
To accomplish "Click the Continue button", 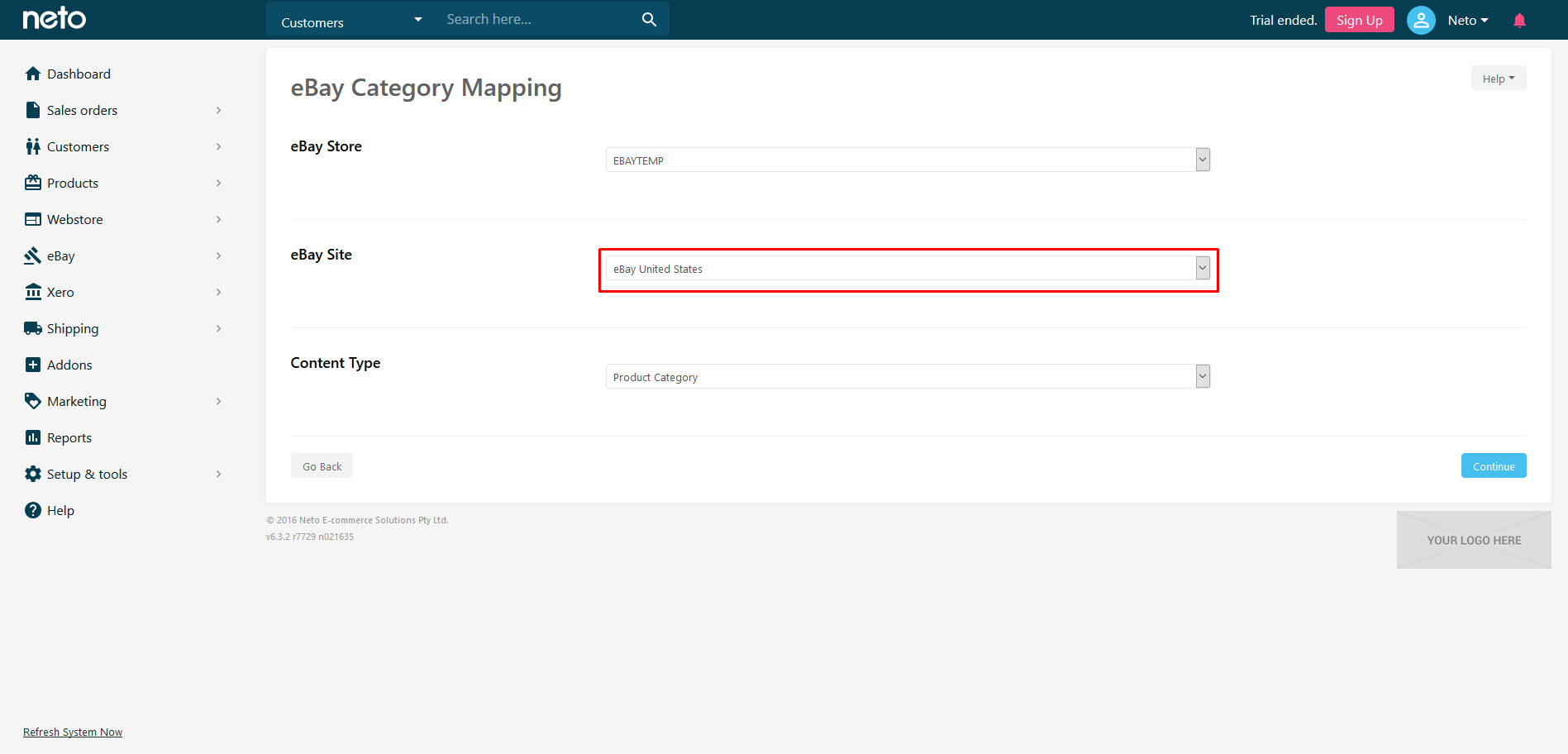I will click(x=1494, y=465).
